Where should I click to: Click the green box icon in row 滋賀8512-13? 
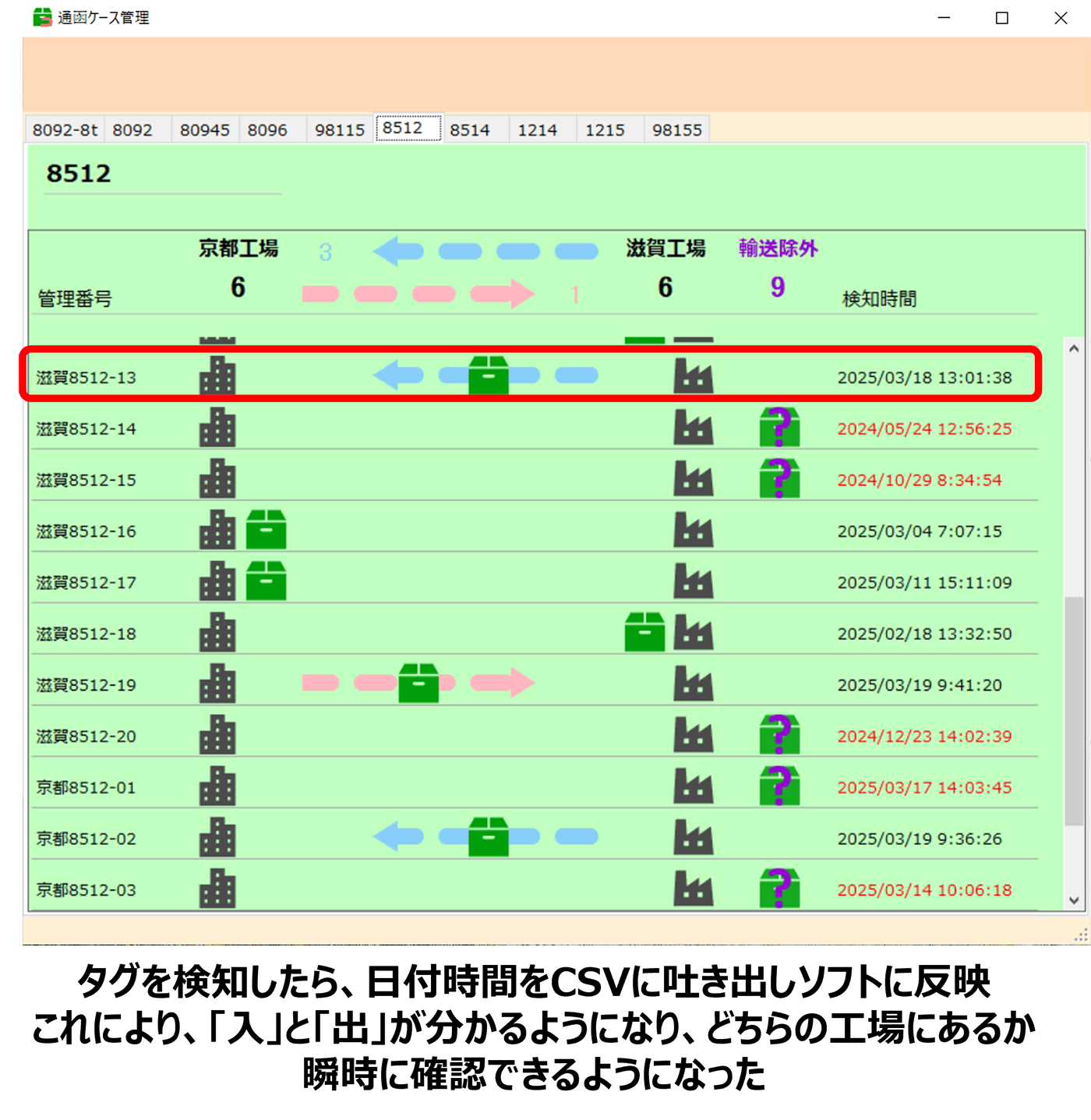pos(489,376)
